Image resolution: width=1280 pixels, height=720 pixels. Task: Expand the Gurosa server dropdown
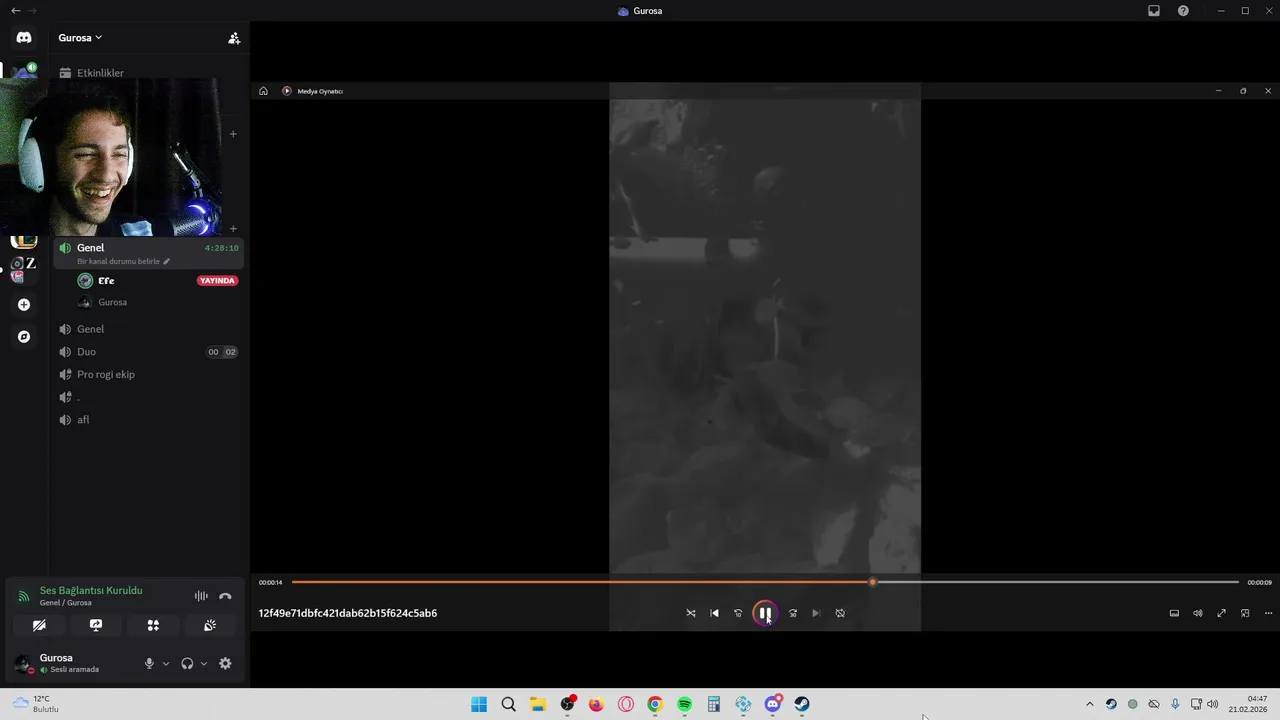80,38
